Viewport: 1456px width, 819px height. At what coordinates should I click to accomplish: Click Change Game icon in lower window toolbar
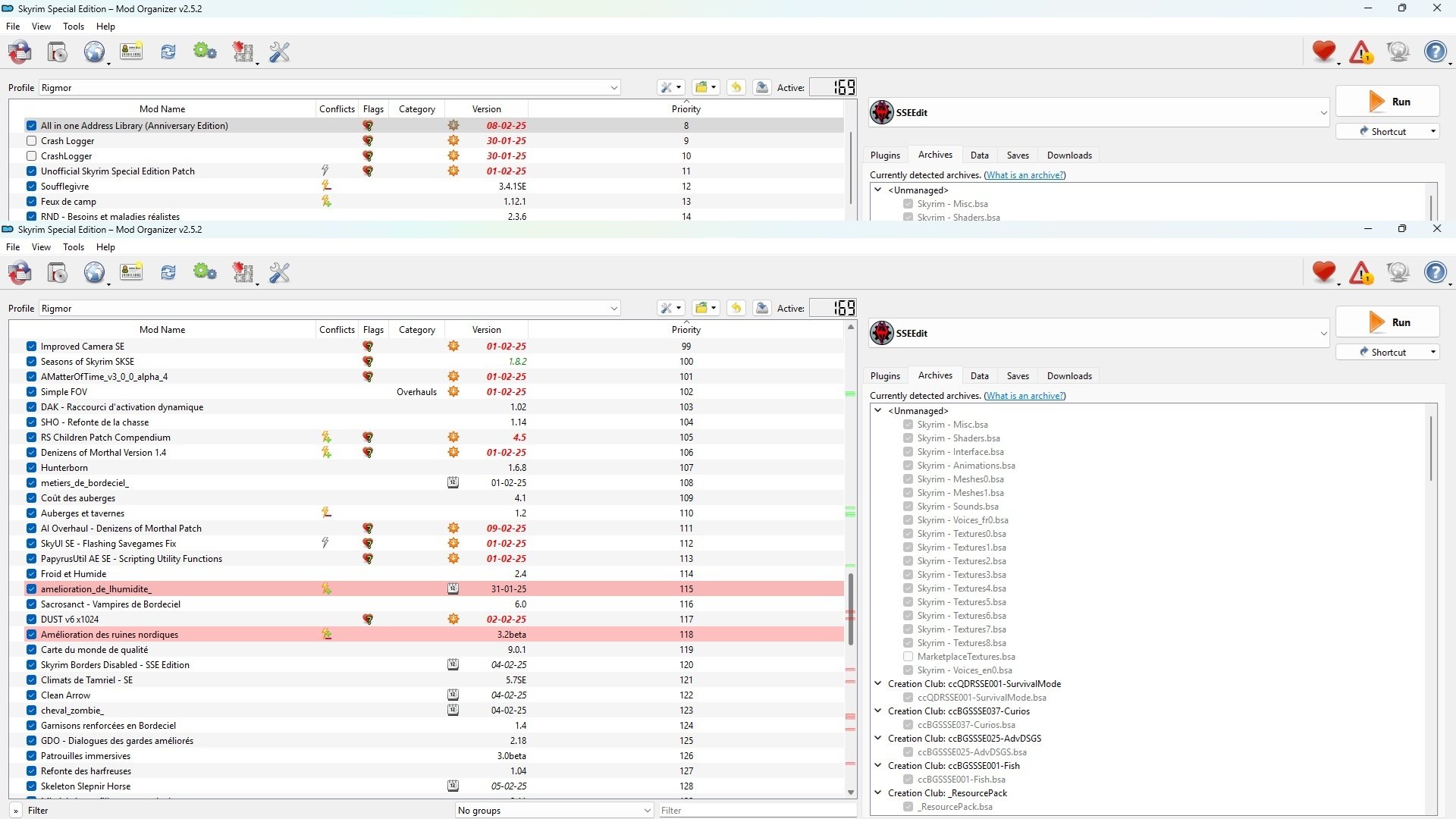pyautogui.click(x=20, y=272)
